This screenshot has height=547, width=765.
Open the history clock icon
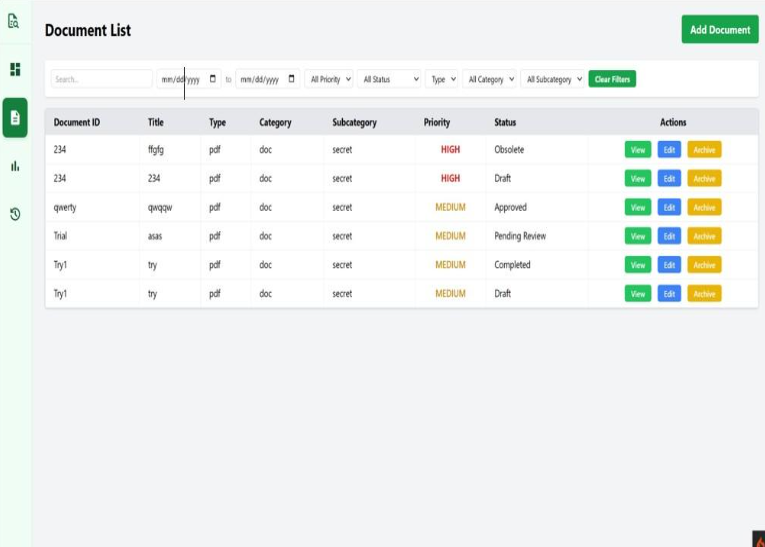coord(15,214)
